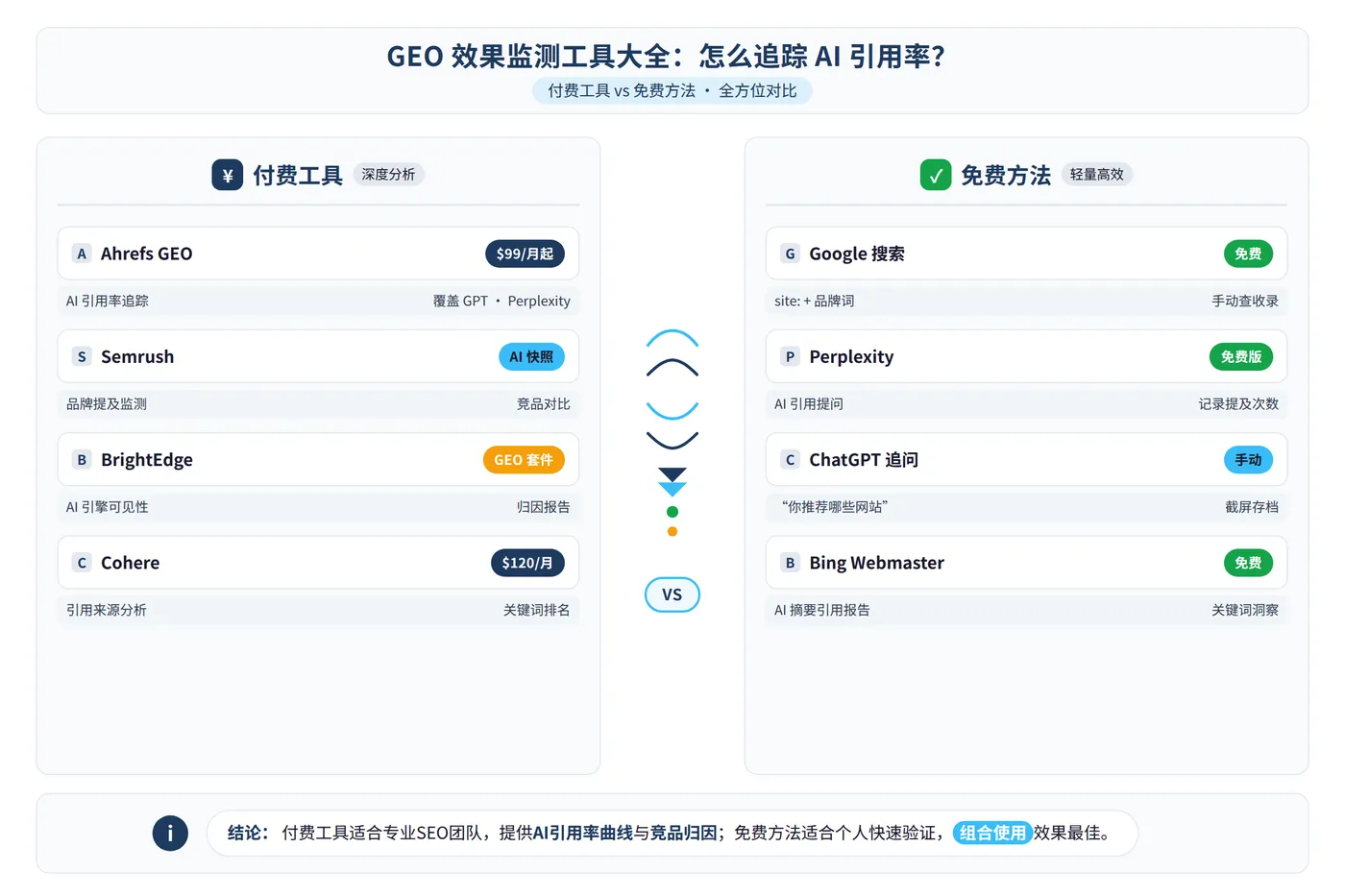The image size is (1345, 896).
Task: Click the 免费 badge on Google 搜索
Action: [x=1248, y=254]
